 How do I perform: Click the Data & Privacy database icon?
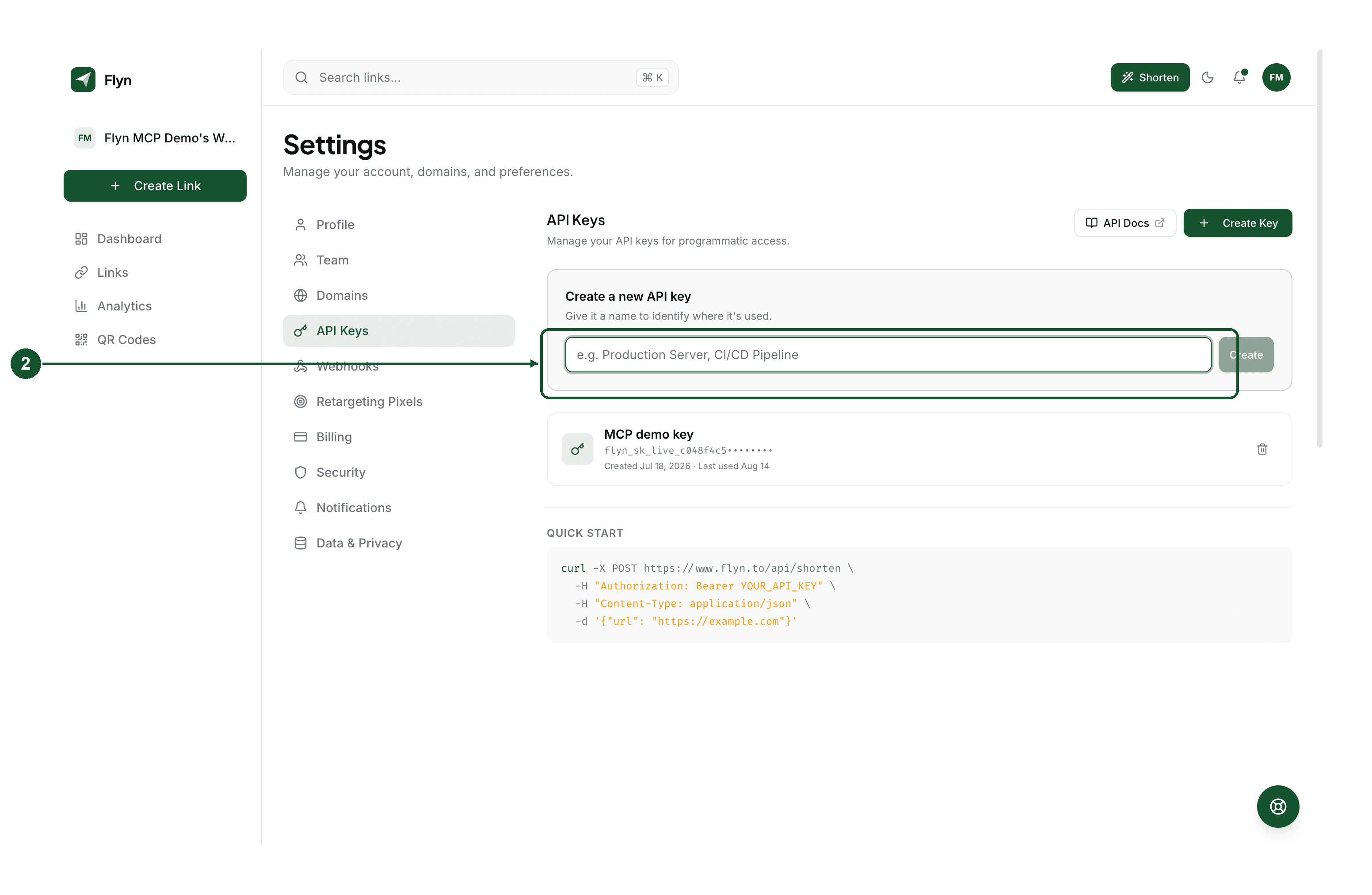300,543
